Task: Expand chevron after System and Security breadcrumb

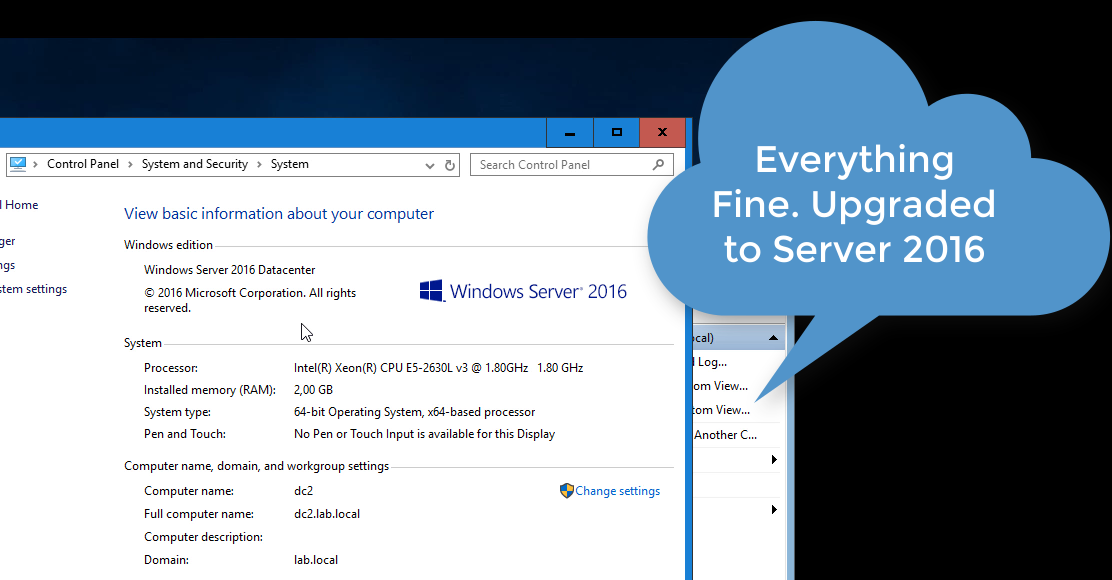Action: pyautogui.click(x=260, y=164)
